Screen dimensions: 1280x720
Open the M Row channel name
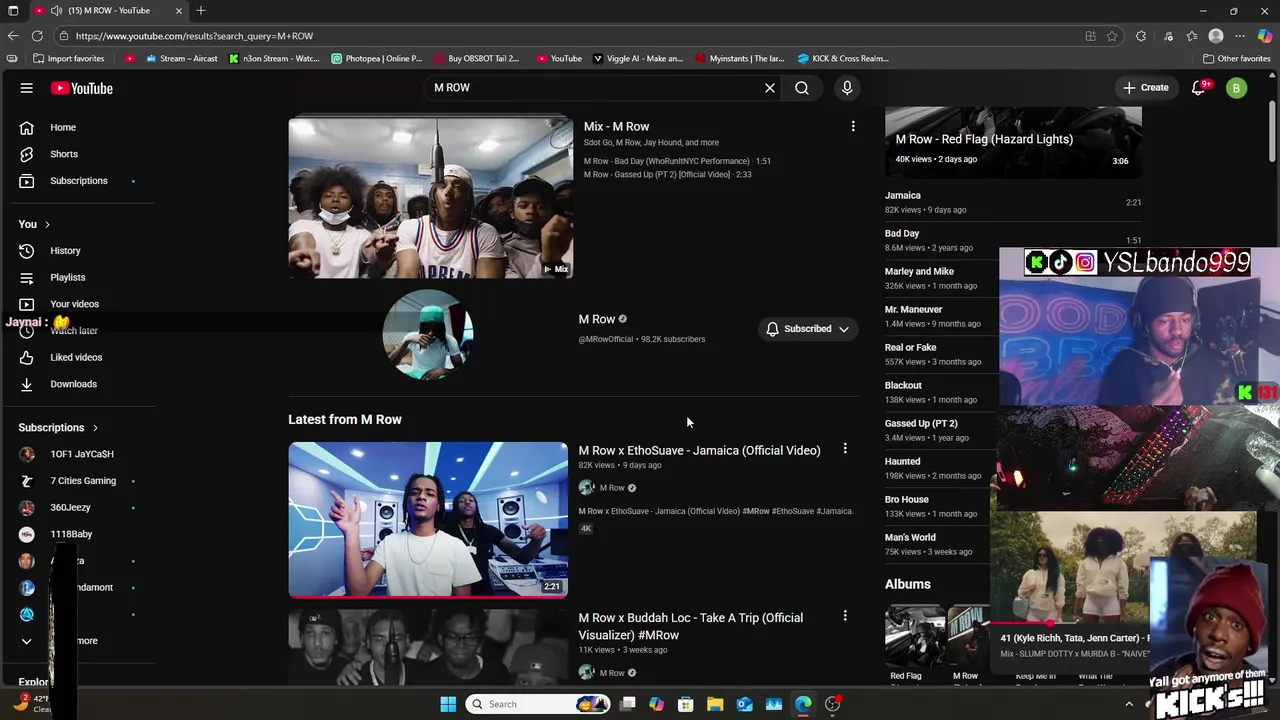597,319
